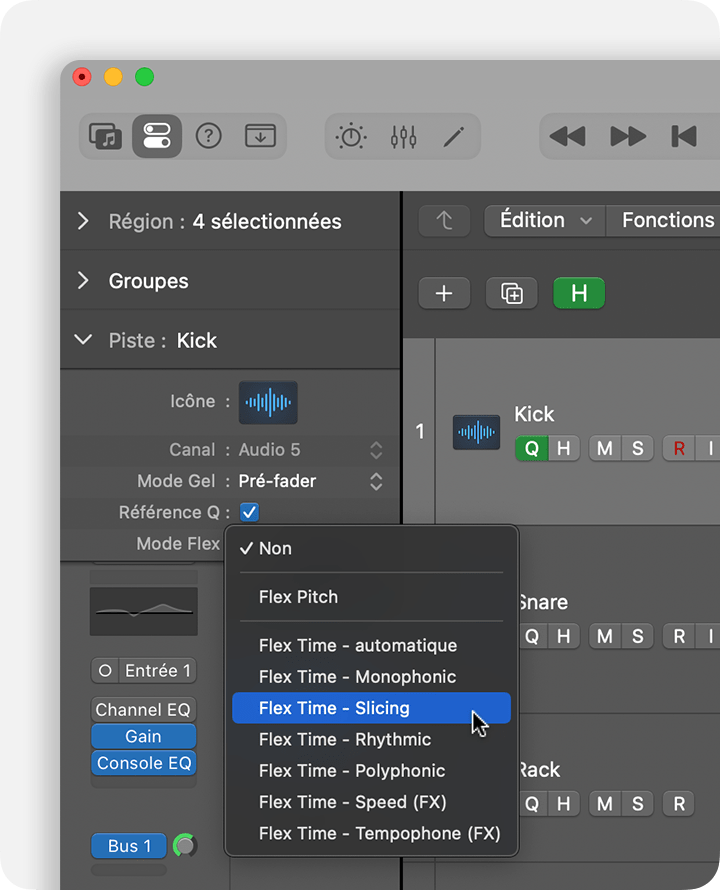Click the Channel EQ plugin slot
Viewport: 720px width, 890px height.
click(x=143, y=710)
